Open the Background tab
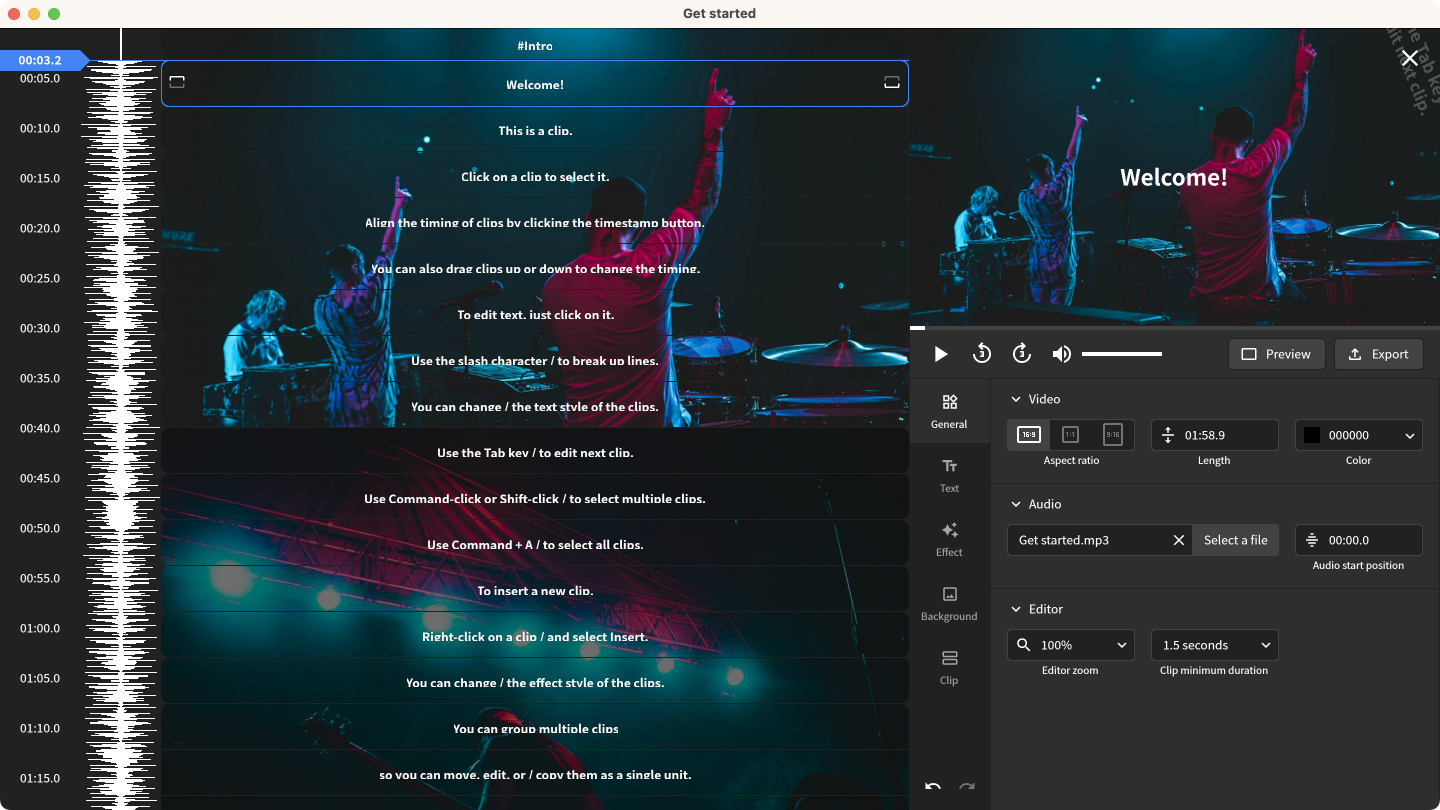 pyautogui.click(x=949, y=603)
